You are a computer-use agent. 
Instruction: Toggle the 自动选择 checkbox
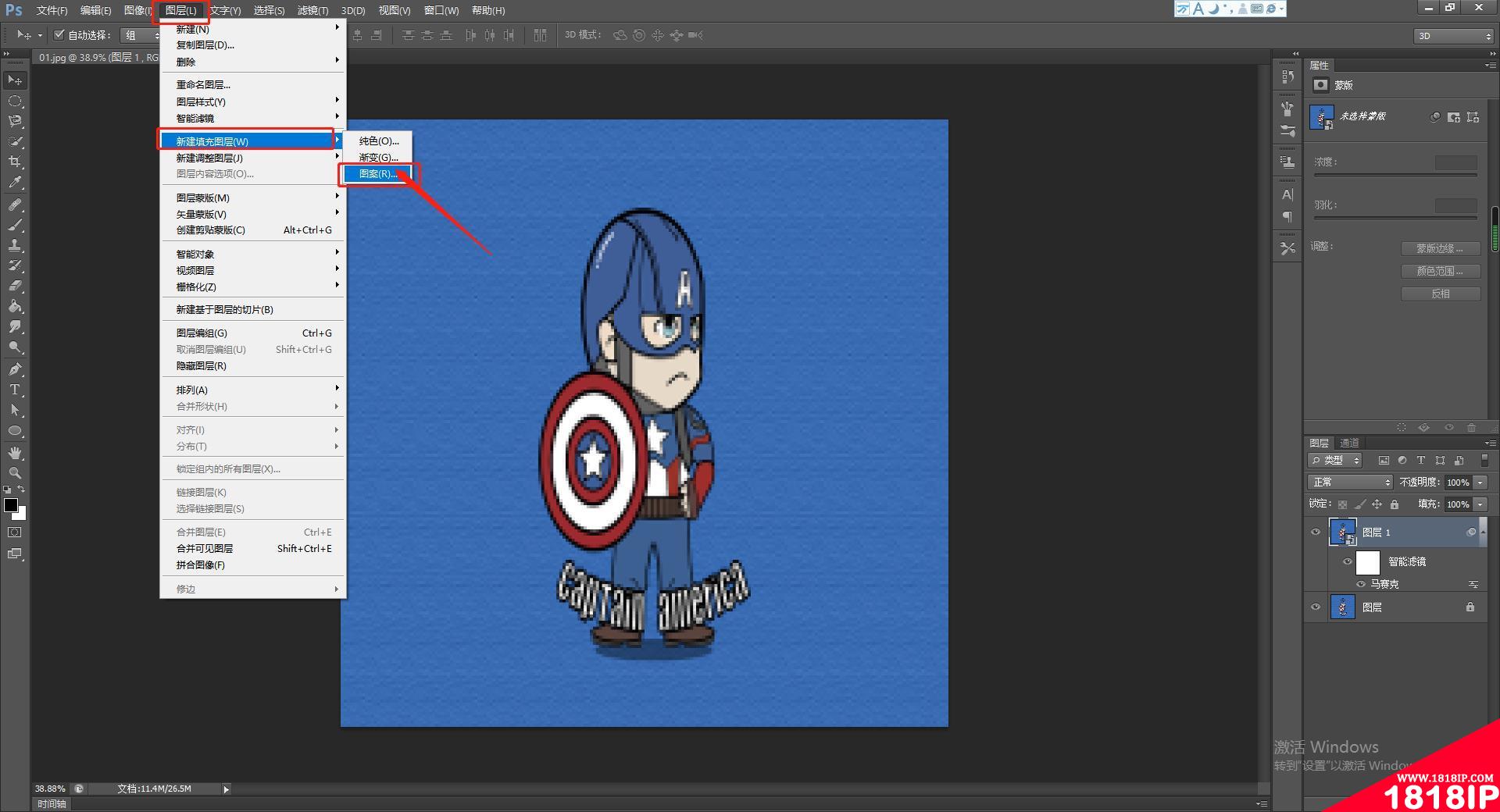click(59, 35)
